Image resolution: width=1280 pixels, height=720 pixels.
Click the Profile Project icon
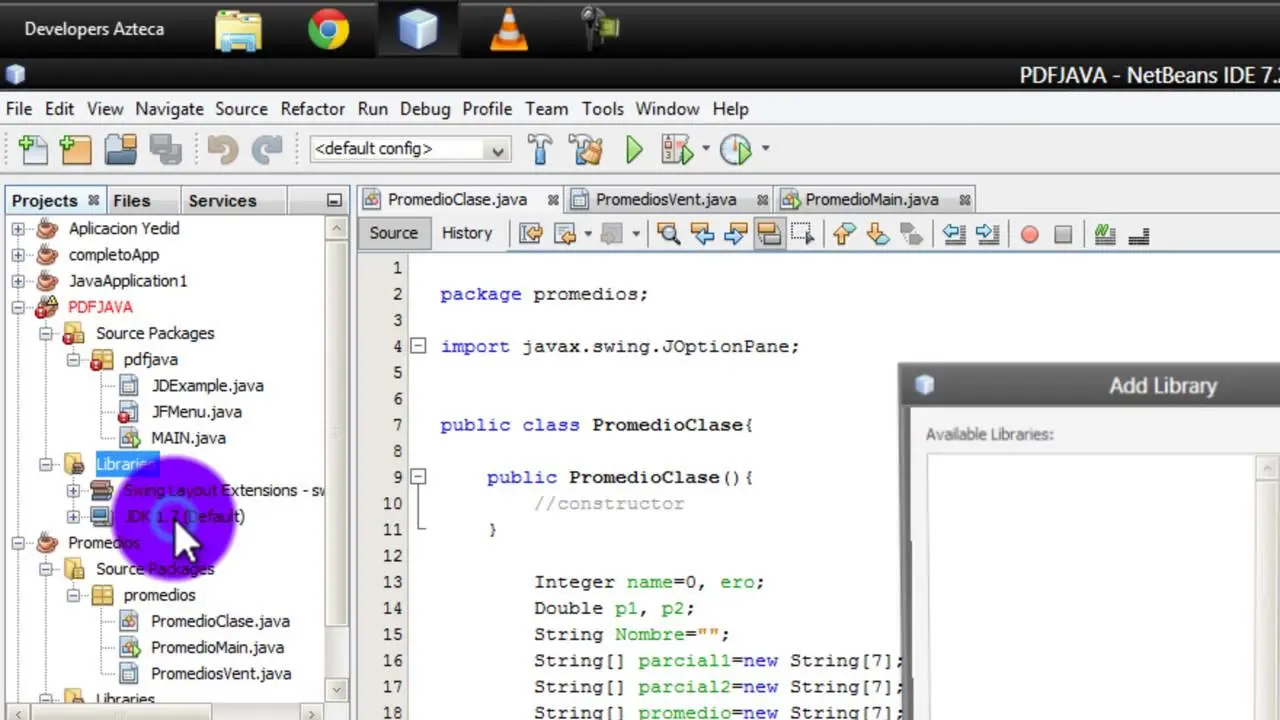736,150
